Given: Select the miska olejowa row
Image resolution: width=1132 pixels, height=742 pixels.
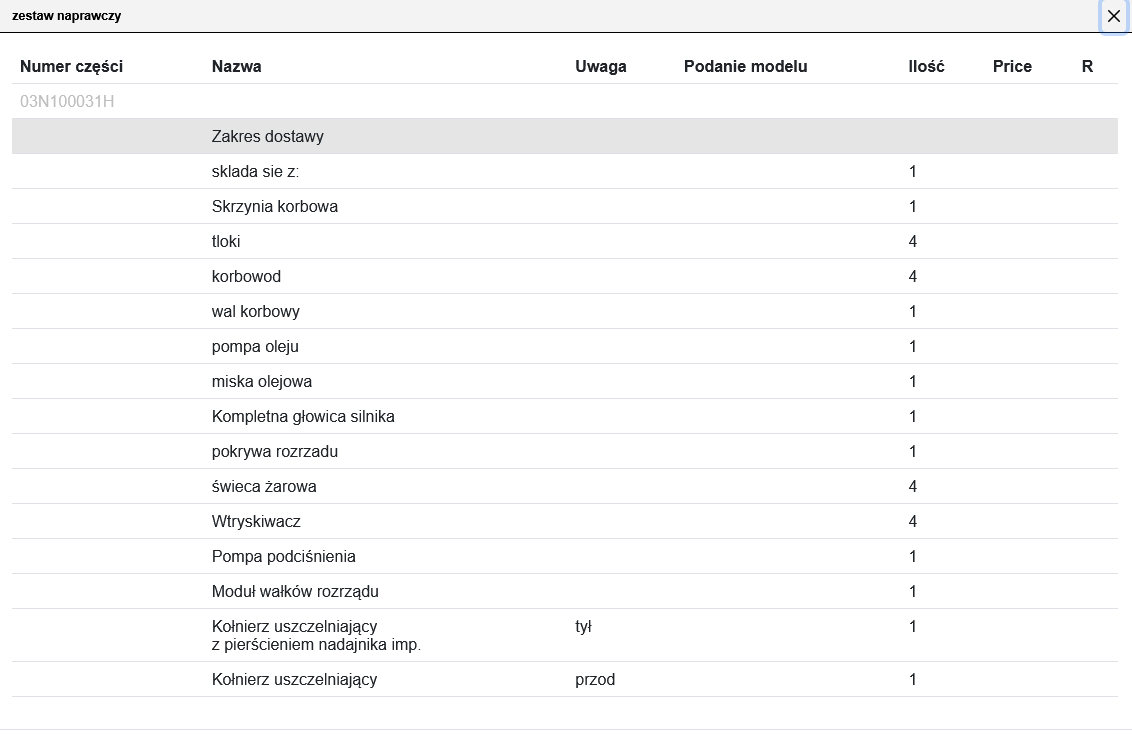Looking at the screenshot, I should tap(262, 382).
